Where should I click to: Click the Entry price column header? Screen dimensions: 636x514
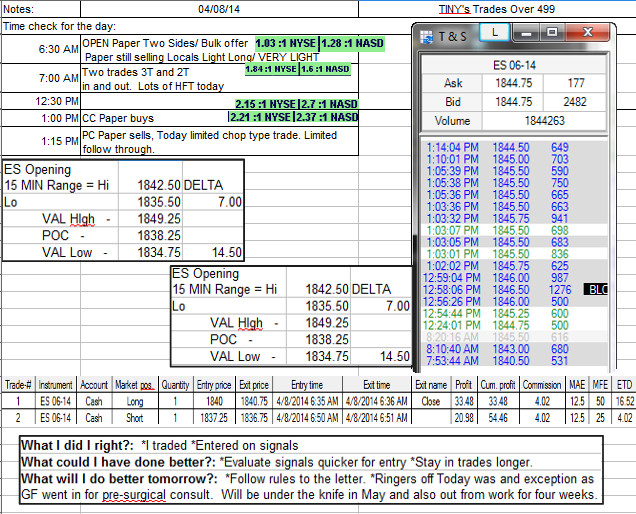pyautogui.click(x=214, y=385)
